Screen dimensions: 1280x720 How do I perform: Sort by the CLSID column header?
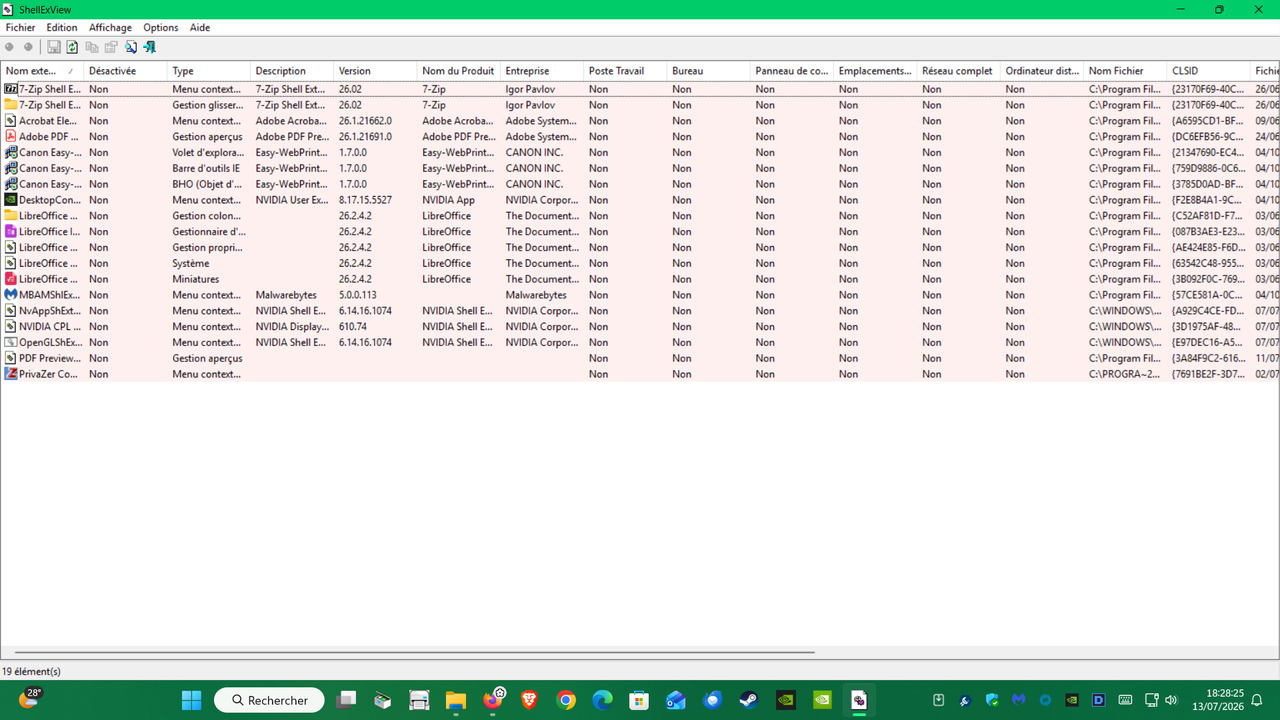coord(1208,71)
